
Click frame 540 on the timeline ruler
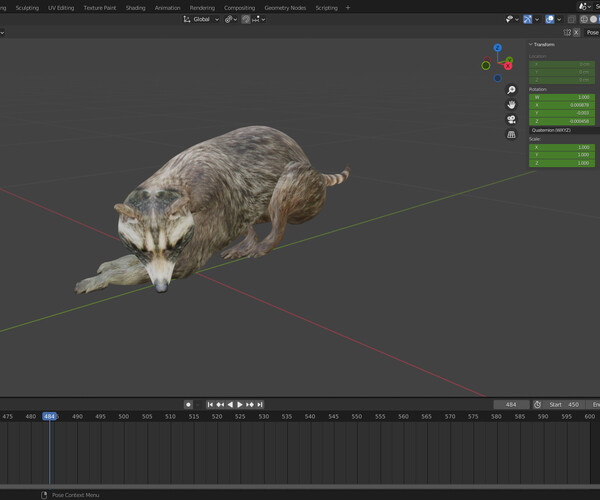pyautogui.click(x=310, y=416)
